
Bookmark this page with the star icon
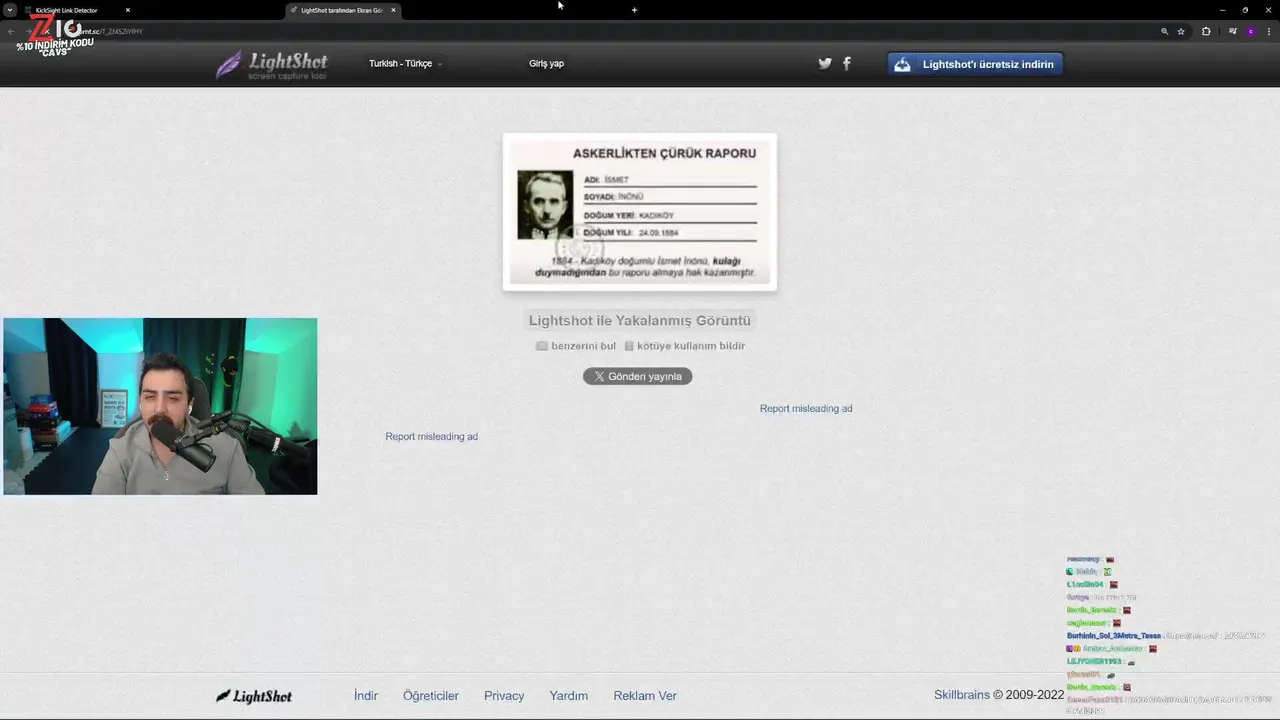click(1181, 31)
